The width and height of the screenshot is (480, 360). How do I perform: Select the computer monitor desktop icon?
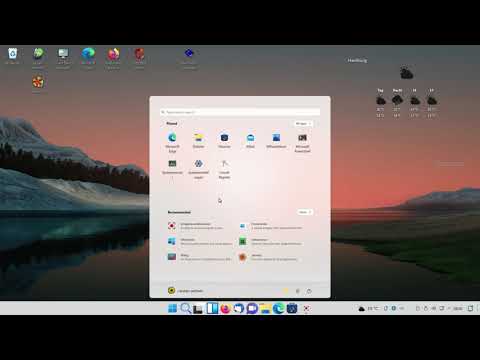[x=63, y=58]
